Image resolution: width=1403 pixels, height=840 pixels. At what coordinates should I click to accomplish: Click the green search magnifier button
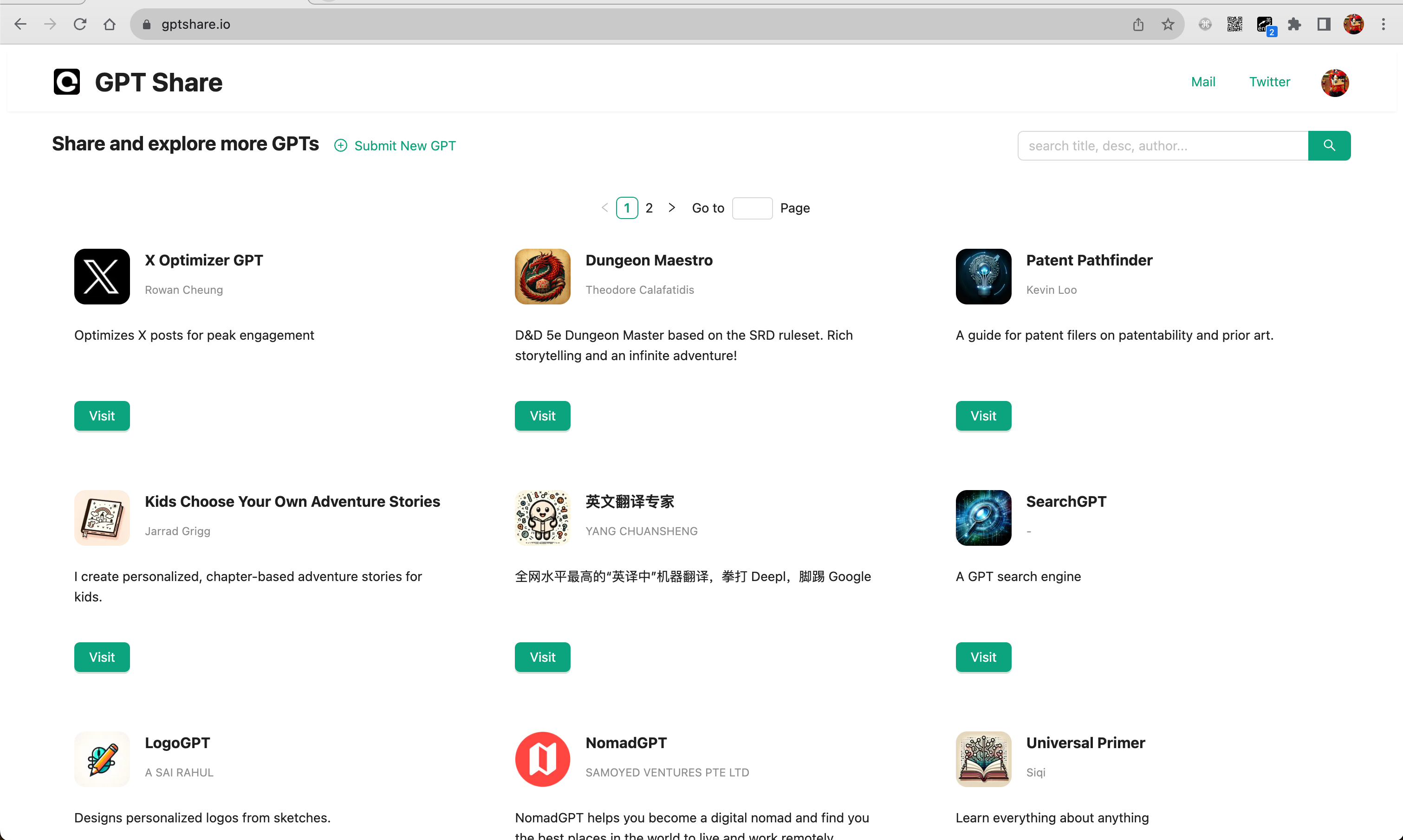[1328, 145]
